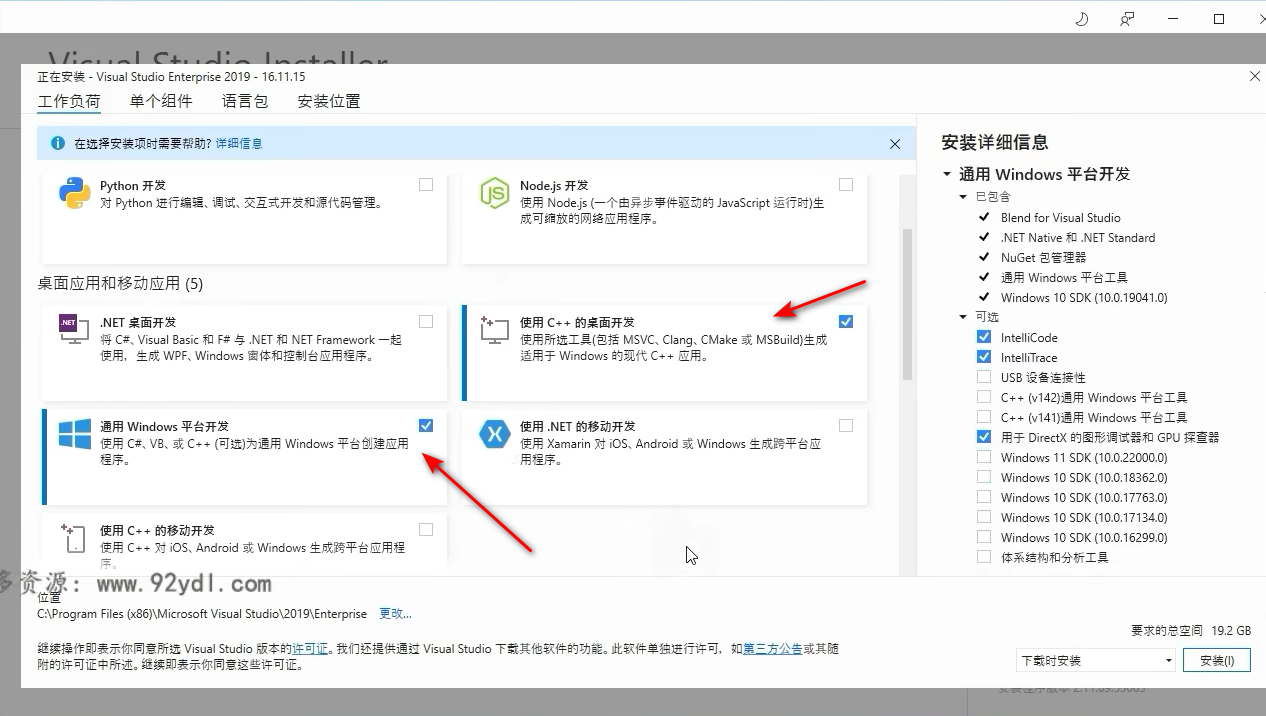
Task: Click the C++ mobile development phone icon
Action: [x=73, y=538]
